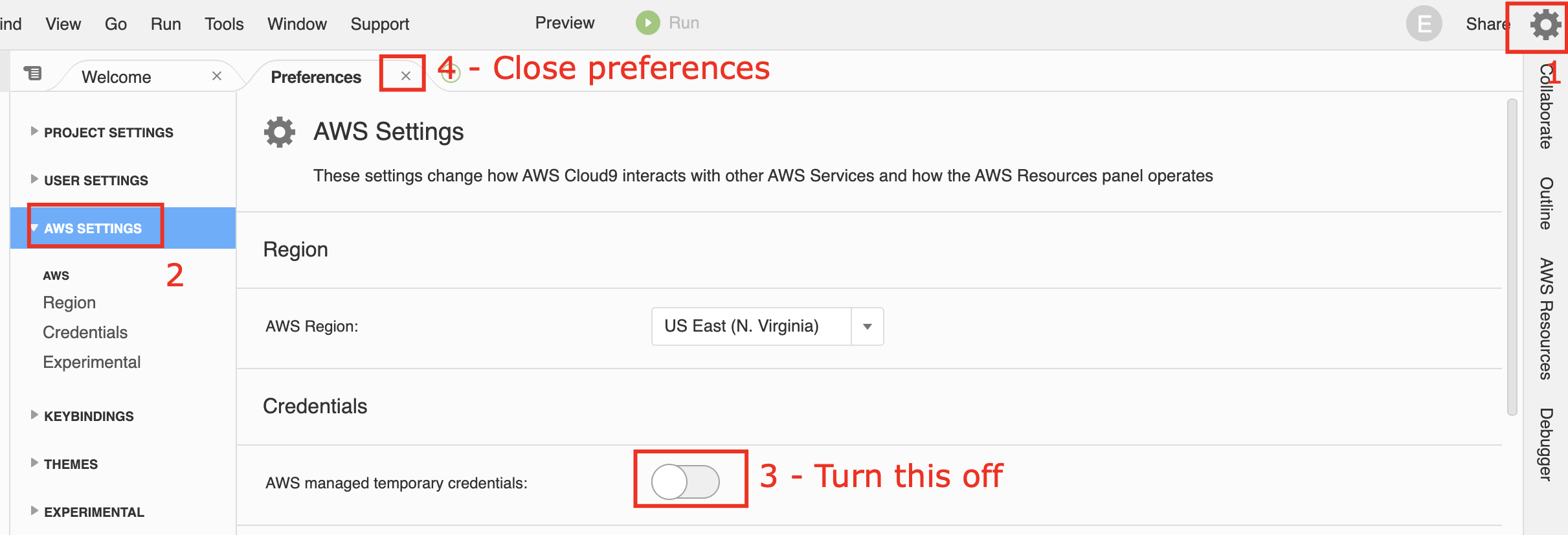Click the preferences vertical scrollbar
The width and height of the screenshot is (1568, 535).
(x=1512, y=256)
